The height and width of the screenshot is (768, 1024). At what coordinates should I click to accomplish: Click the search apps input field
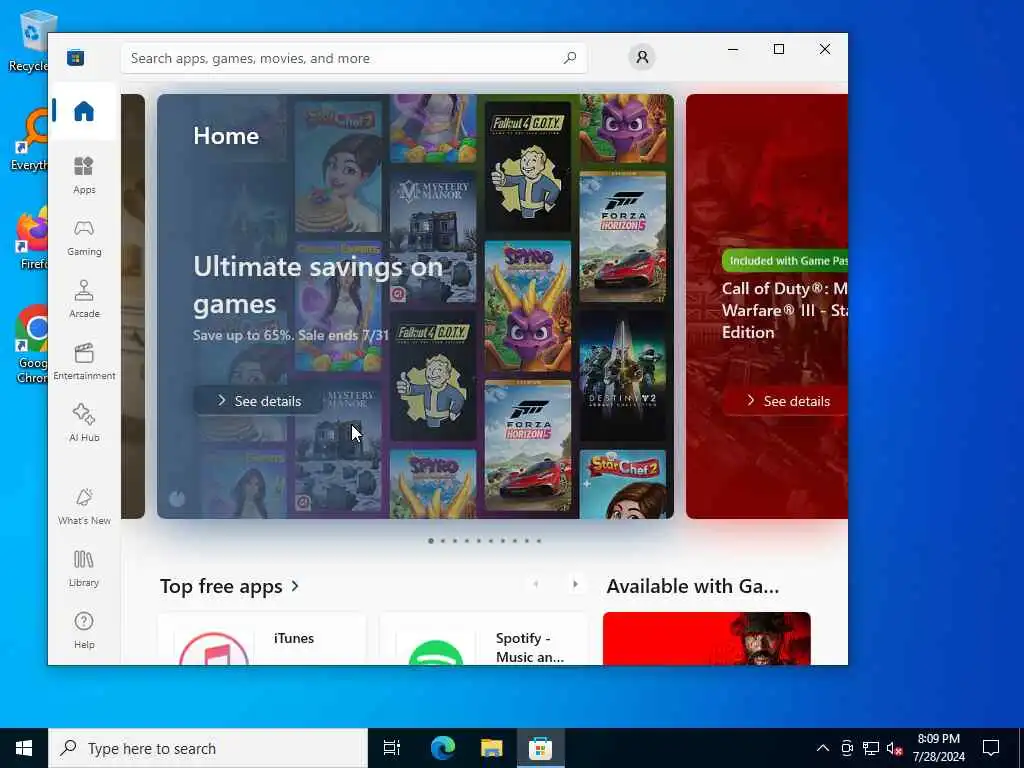coord(353,58)
